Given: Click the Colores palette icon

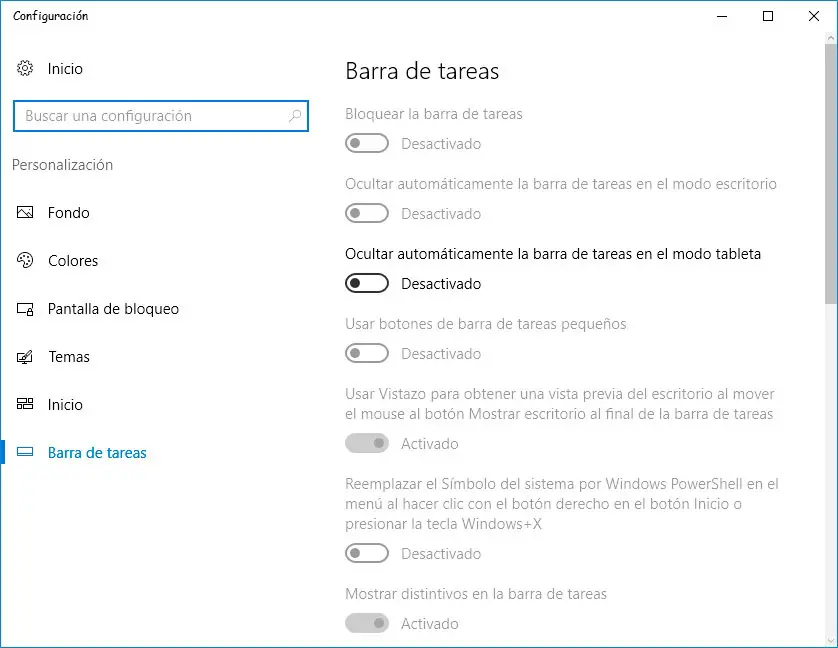Looking at the screenshot, I should coord(26,261).
